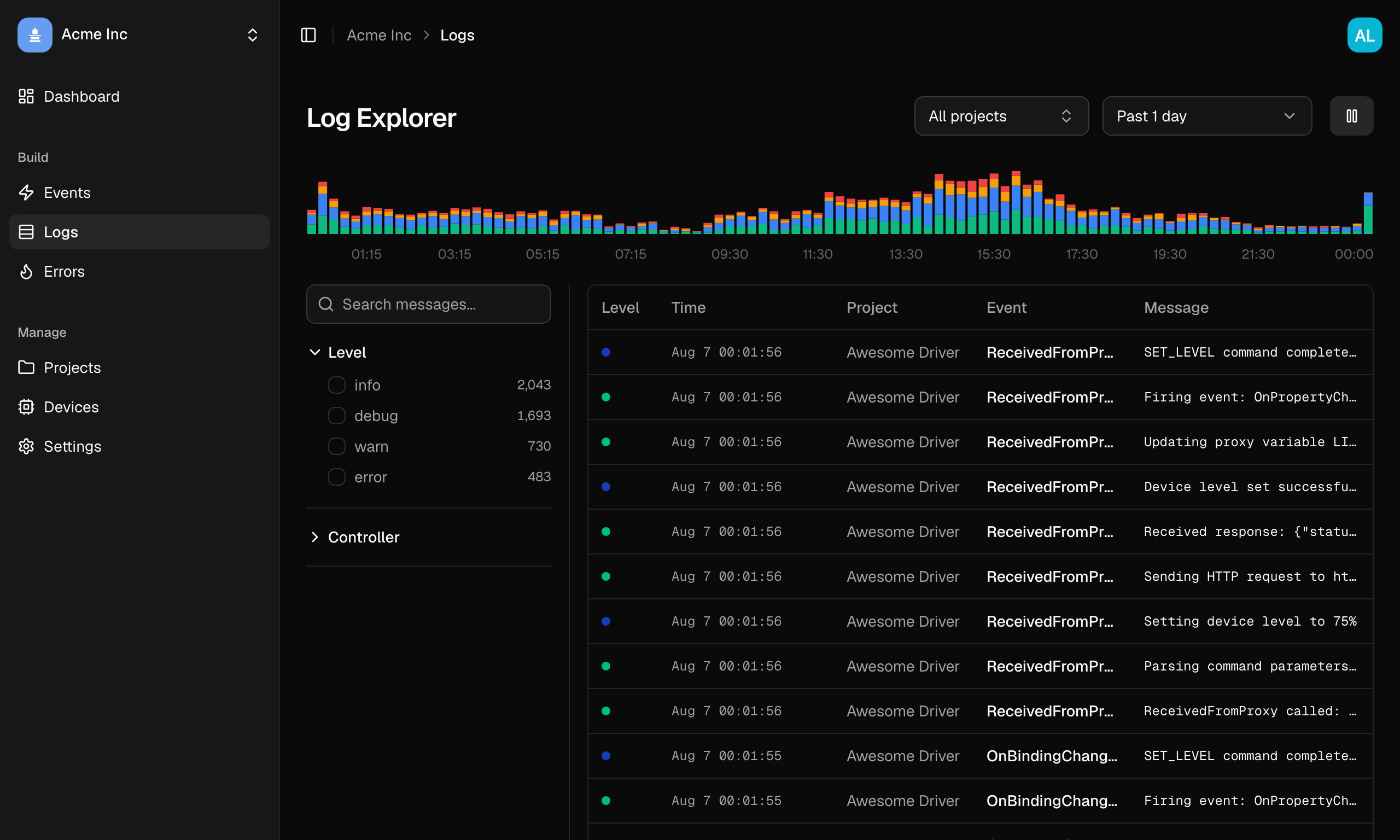
Task: Focus the Search messages field
Action: pos(428,304)
